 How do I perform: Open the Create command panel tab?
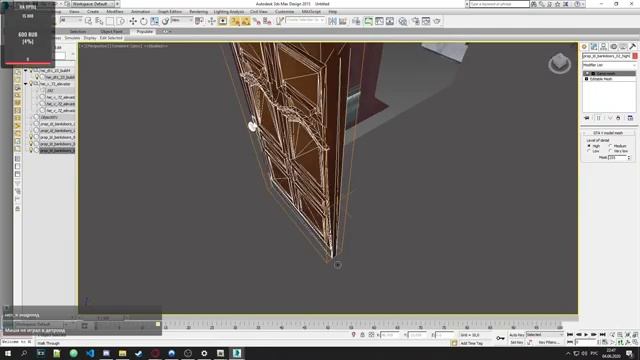coord(584,47)
